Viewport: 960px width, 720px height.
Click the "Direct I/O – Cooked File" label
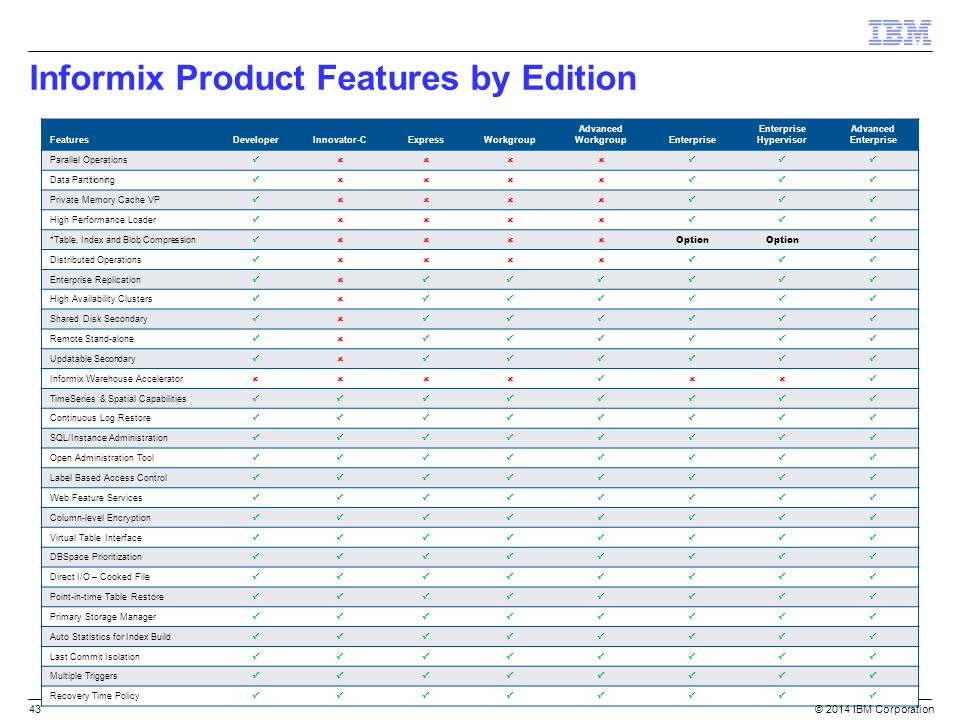[x=100, y=577]
